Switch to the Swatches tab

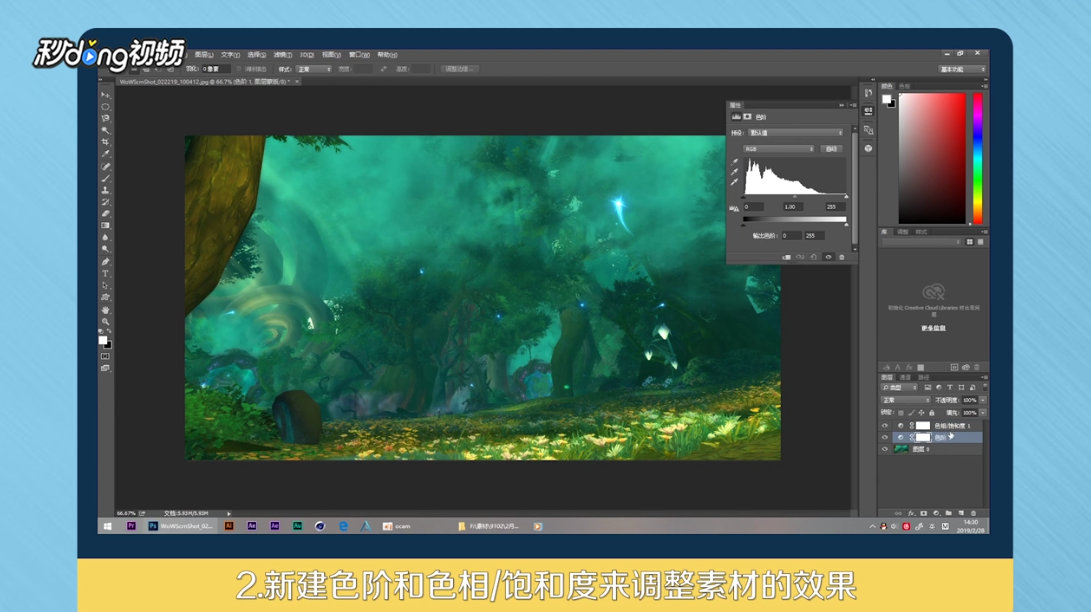pyautogui.click(x=904, y=86)
